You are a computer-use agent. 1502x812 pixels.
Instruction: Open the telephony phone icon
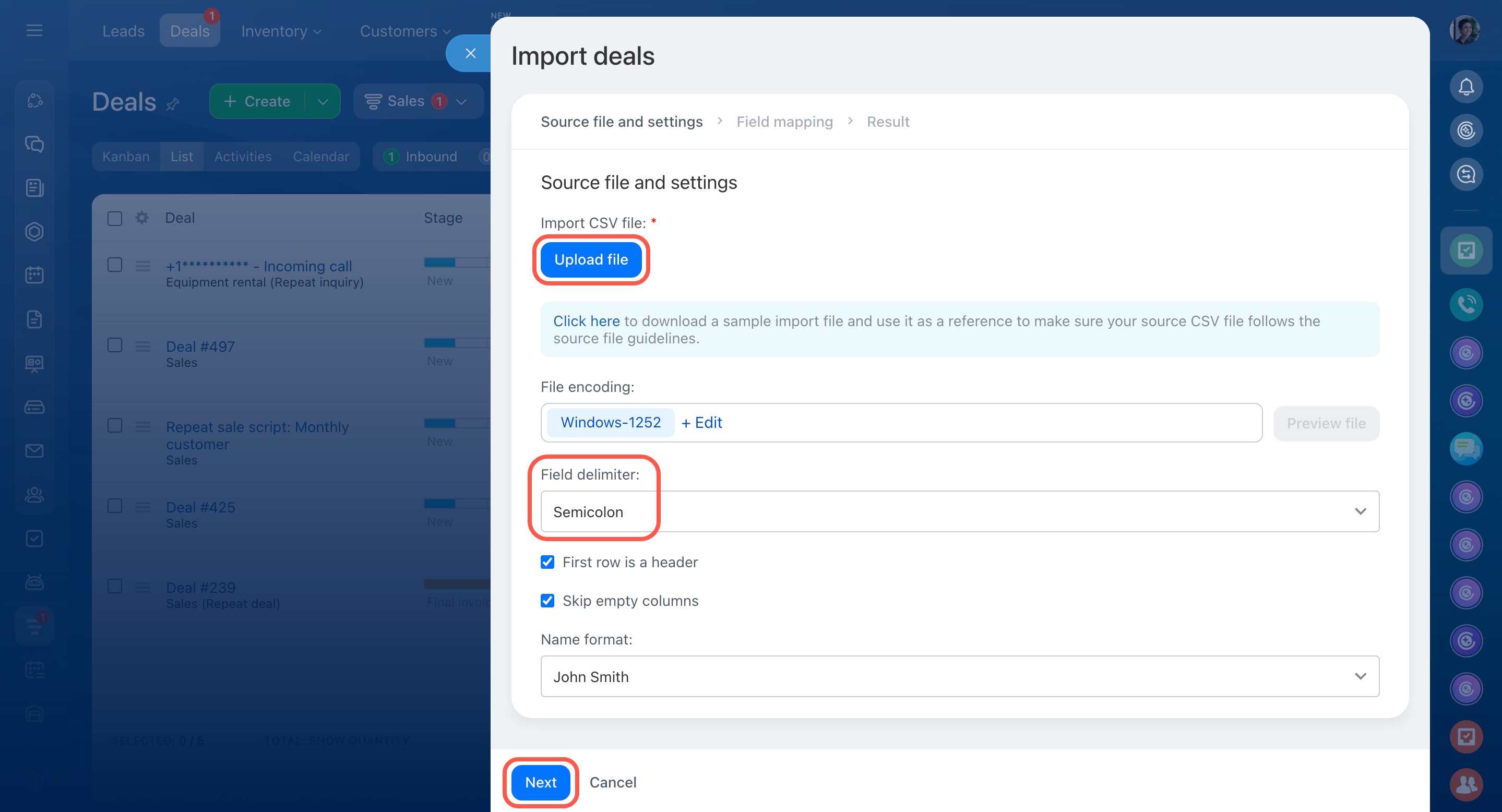point(1465,304)
